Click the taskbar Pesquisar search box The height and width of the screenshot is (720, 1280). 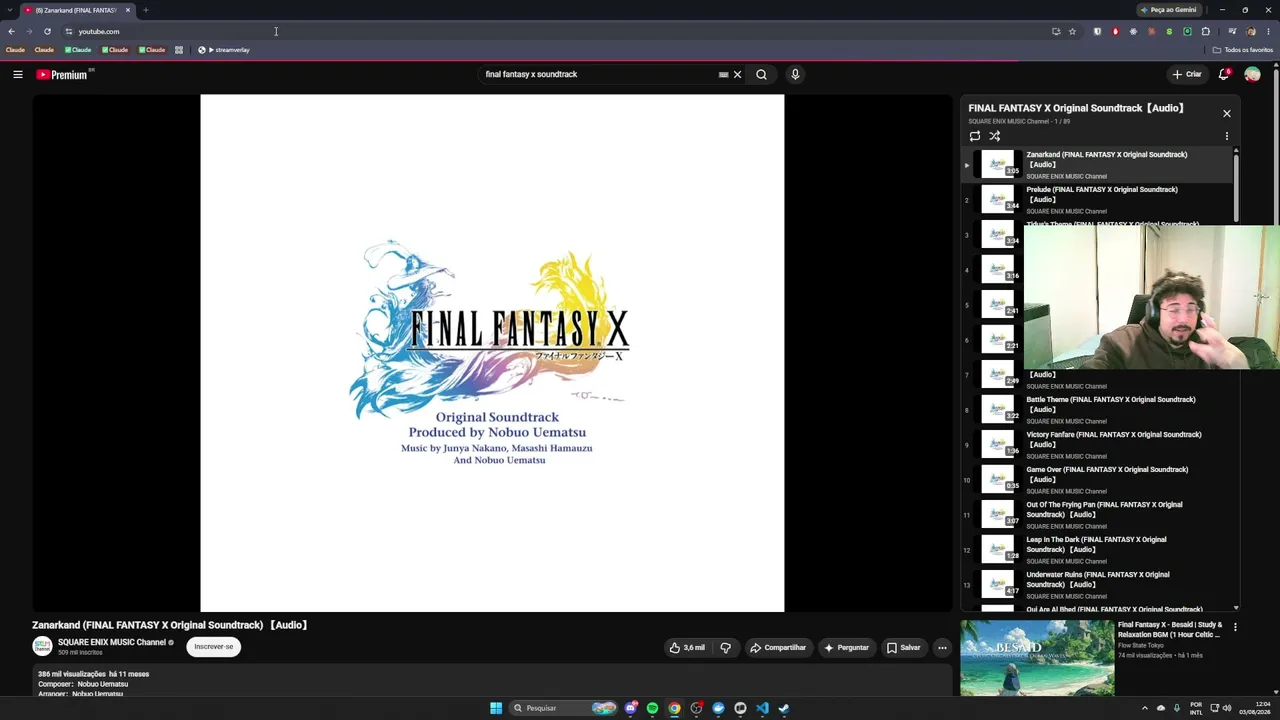coord(563,708)
